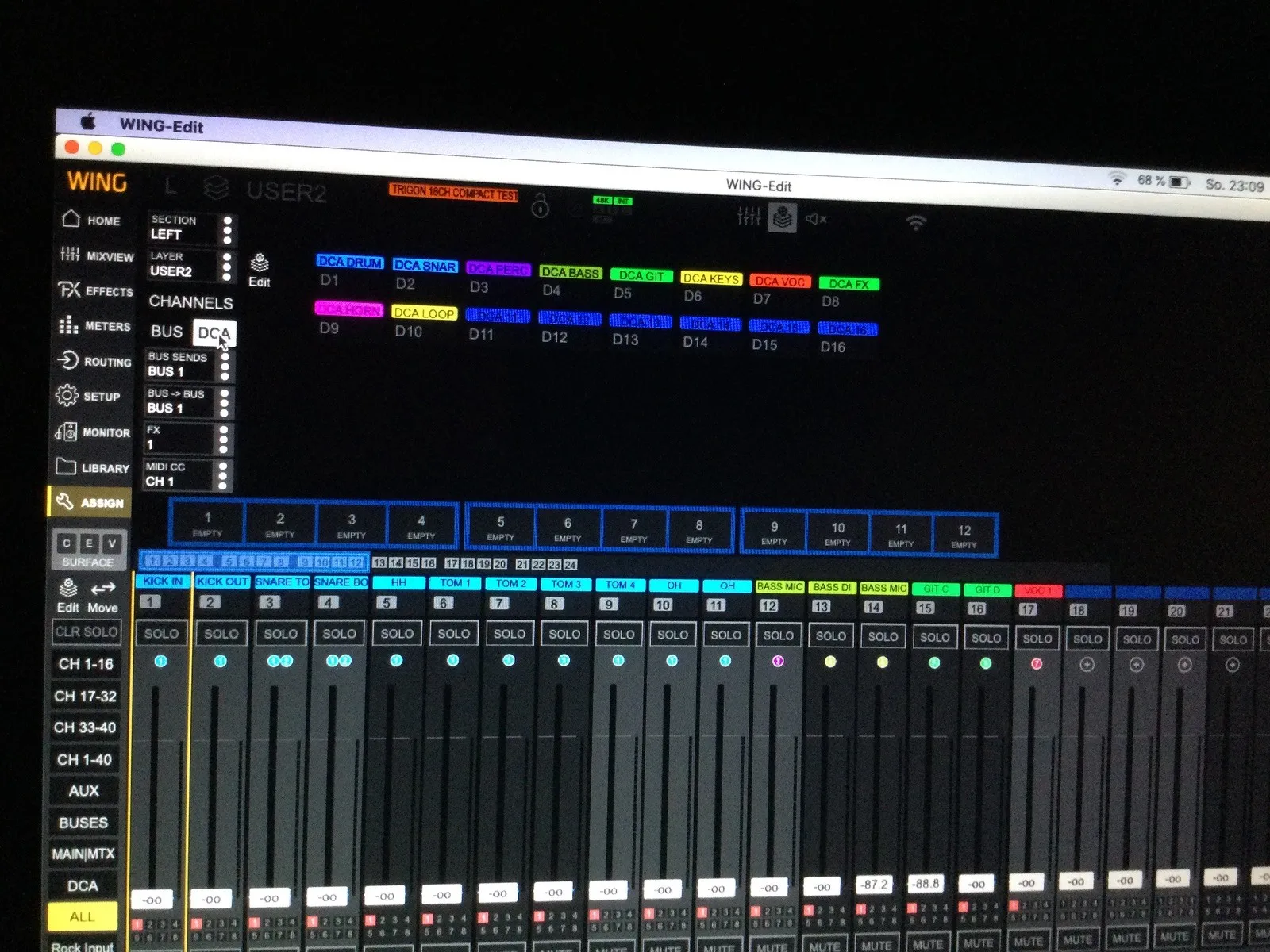Open the MIXVIEW faders icon
1270x952 pixels.
70,255
